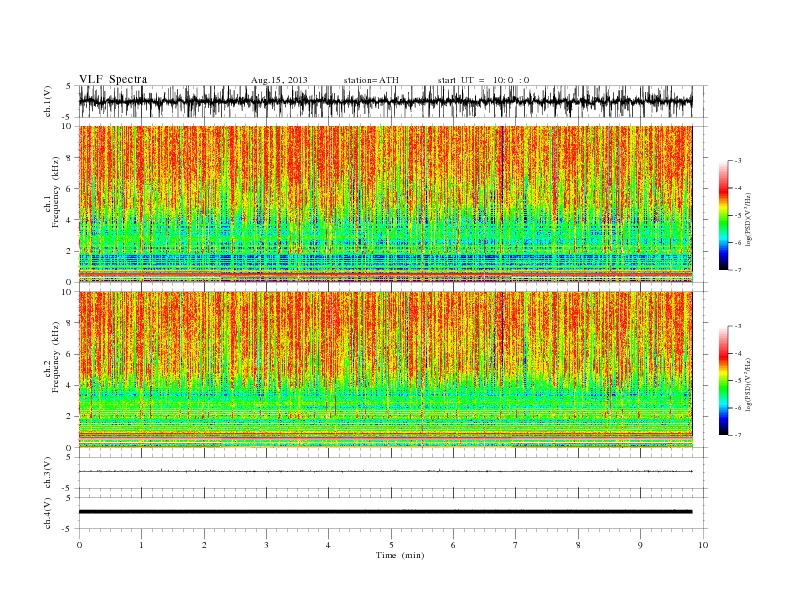Click the "Time (min)" axis label
Screen dimensions: 792x612
[400, 555]
